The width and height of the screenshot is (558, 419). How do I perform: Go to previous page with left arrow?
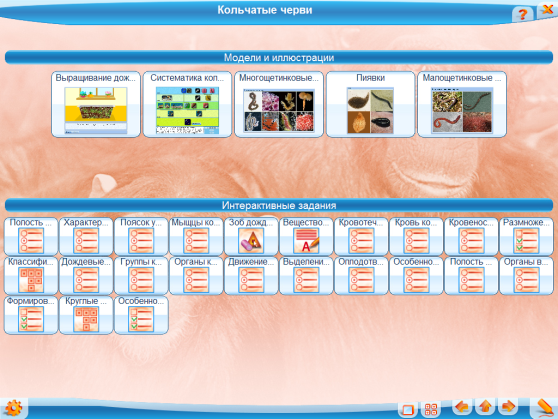pyautogui.click(x=462, y=407)
